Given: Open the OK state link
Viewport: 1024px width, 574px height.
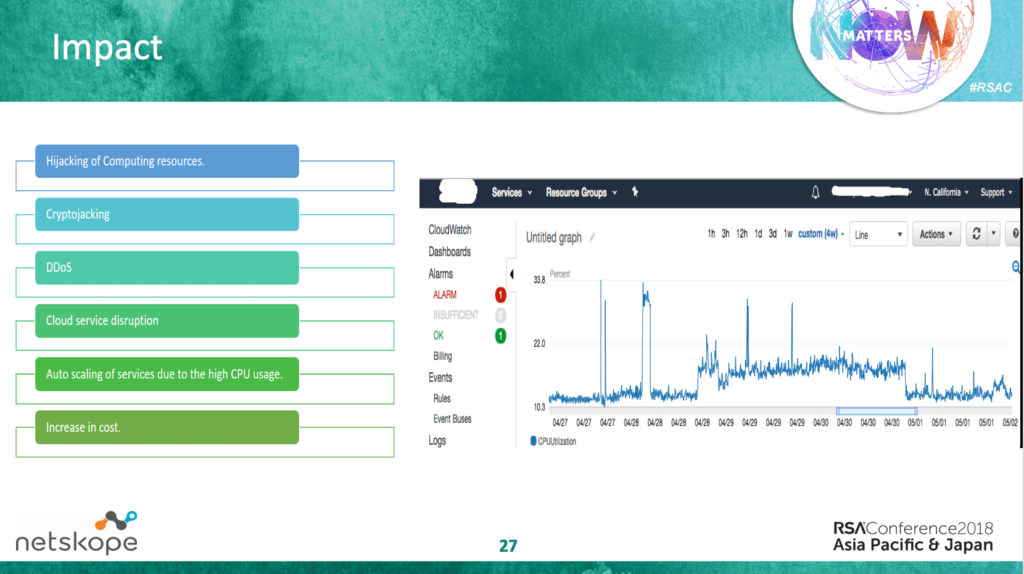Looking at the screenshot, I should pos(438,336).
